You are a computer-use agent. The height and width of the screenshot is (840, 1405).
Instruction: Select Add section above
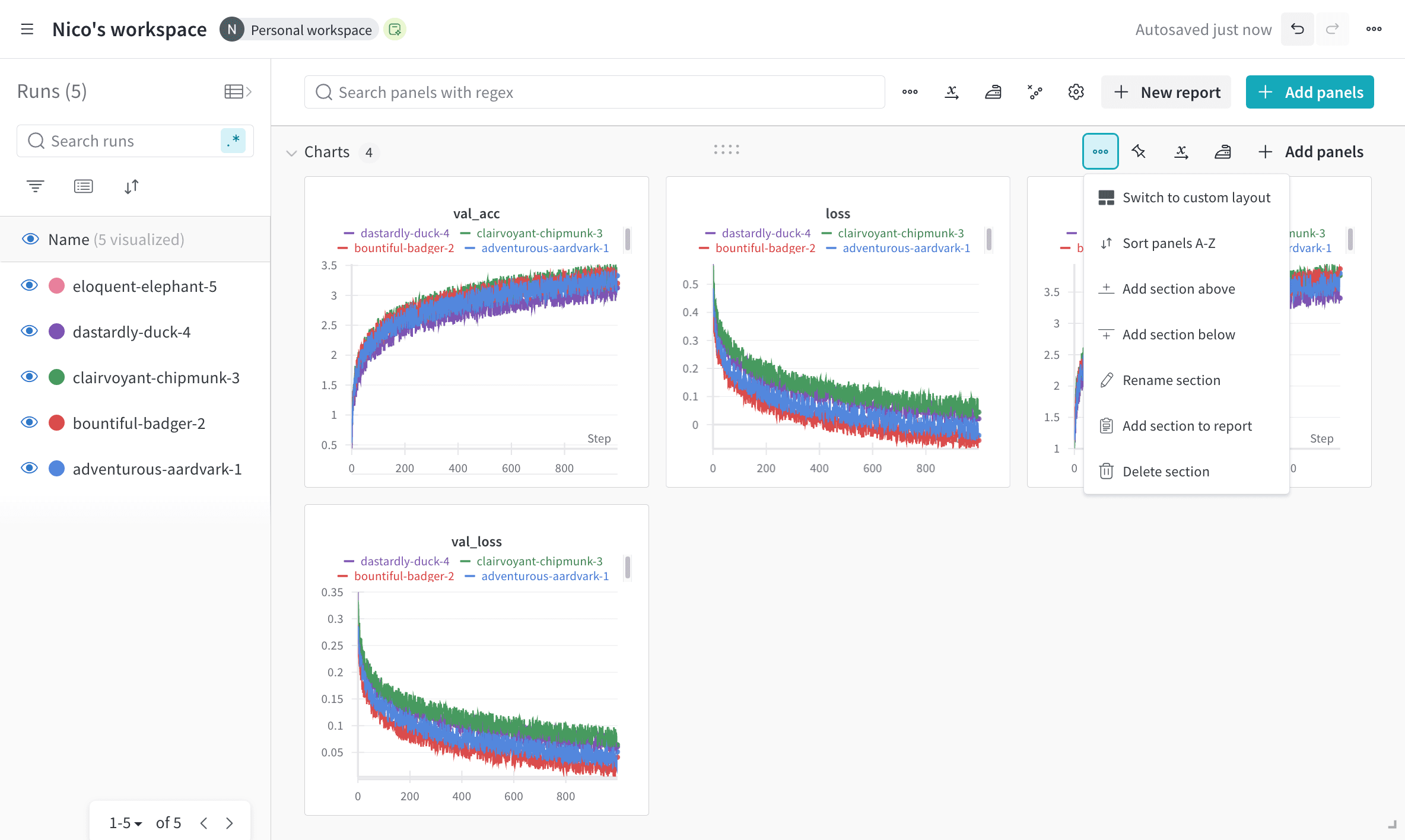[1186, 289]
